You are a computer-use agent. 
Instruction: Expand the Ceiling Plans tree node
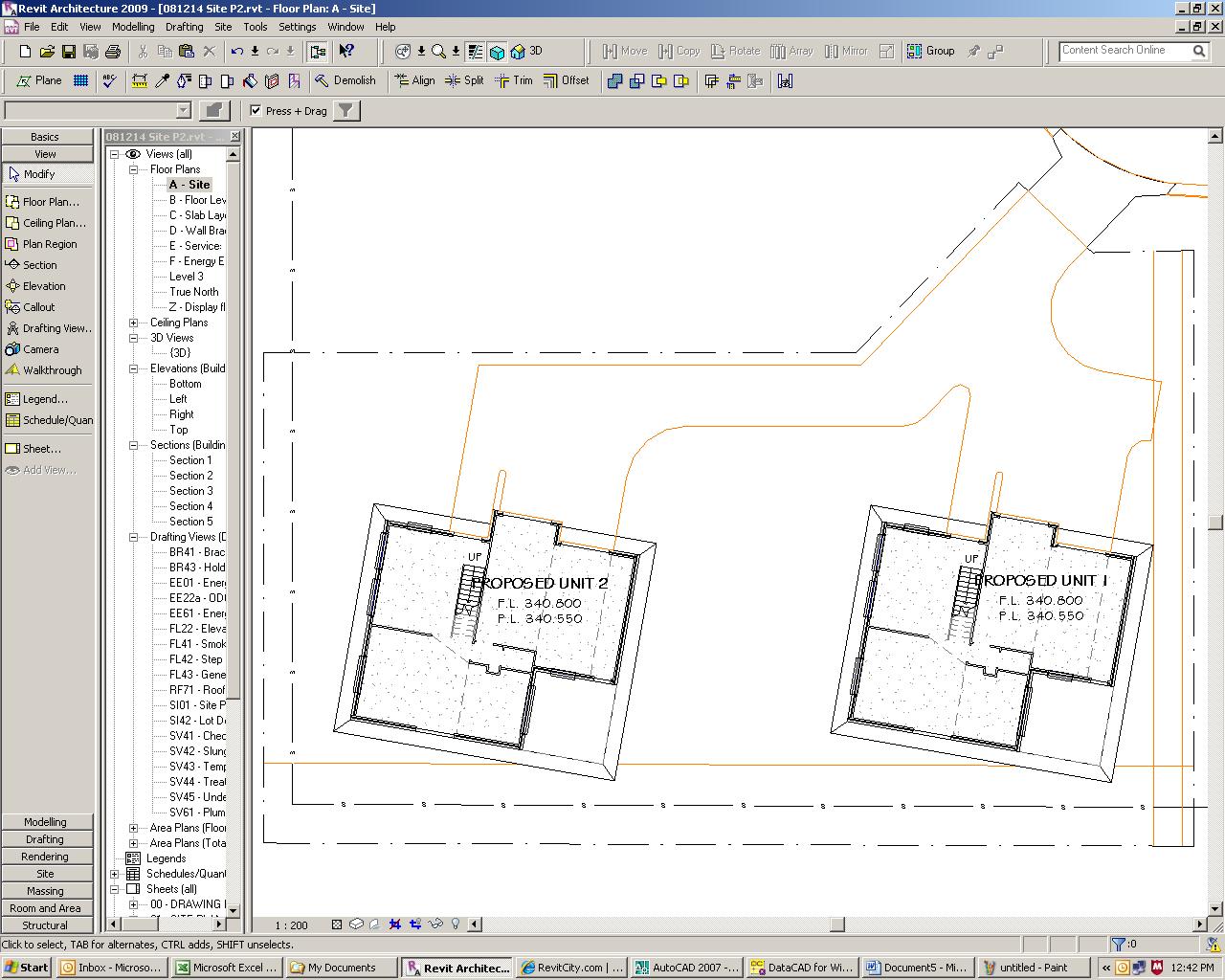click(134, 323)
